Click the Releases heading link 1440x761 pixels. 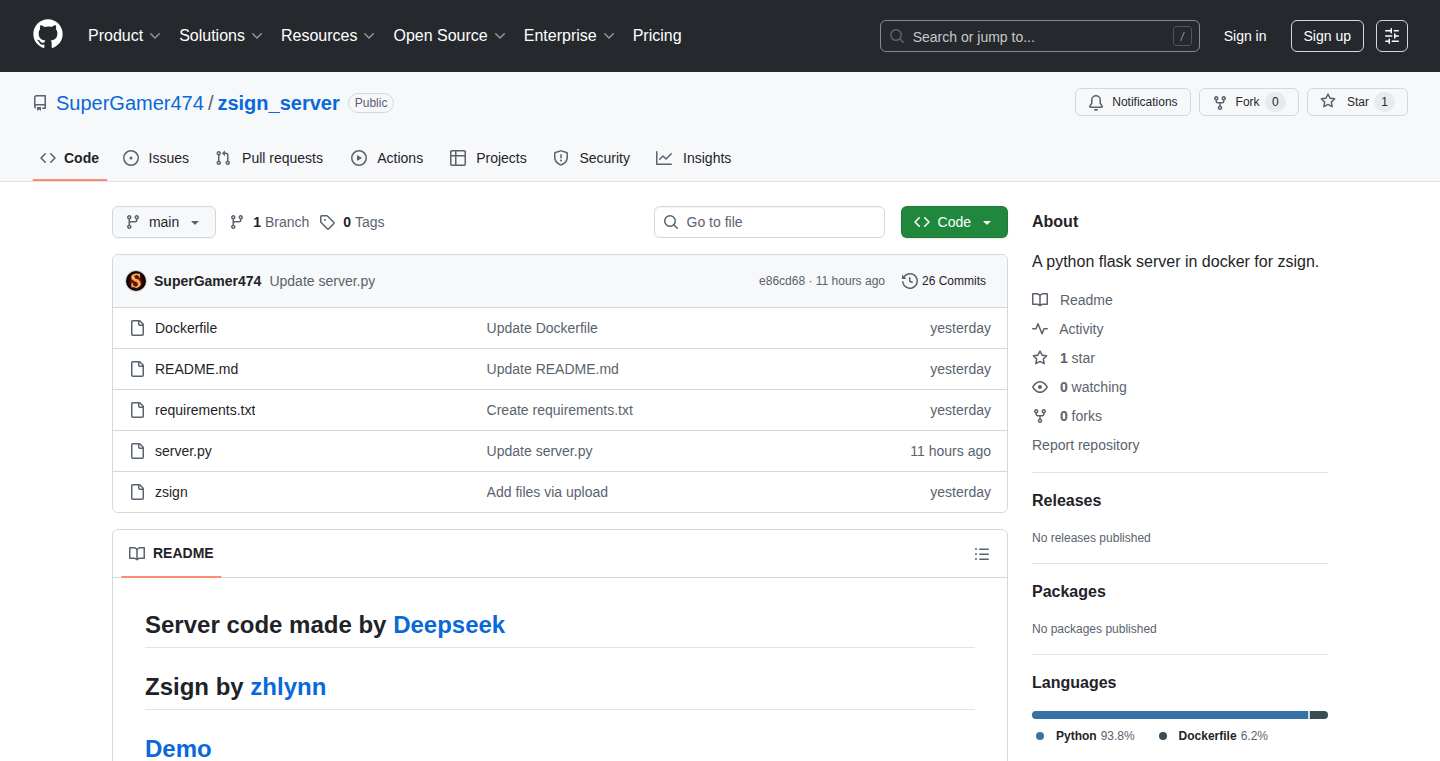1066,500
